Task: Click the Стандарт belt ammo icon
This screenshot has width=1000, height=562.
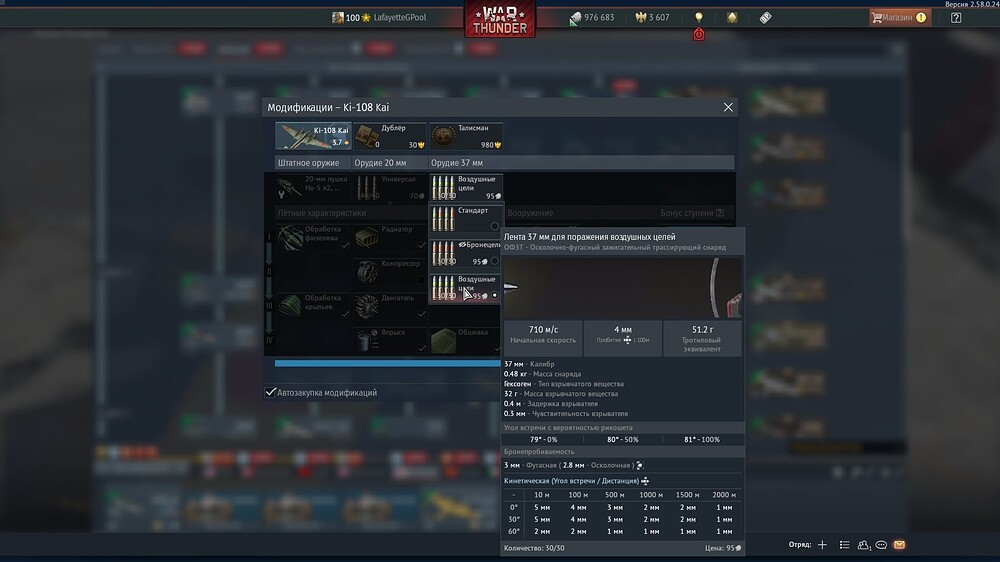Action: coord(443,219)
